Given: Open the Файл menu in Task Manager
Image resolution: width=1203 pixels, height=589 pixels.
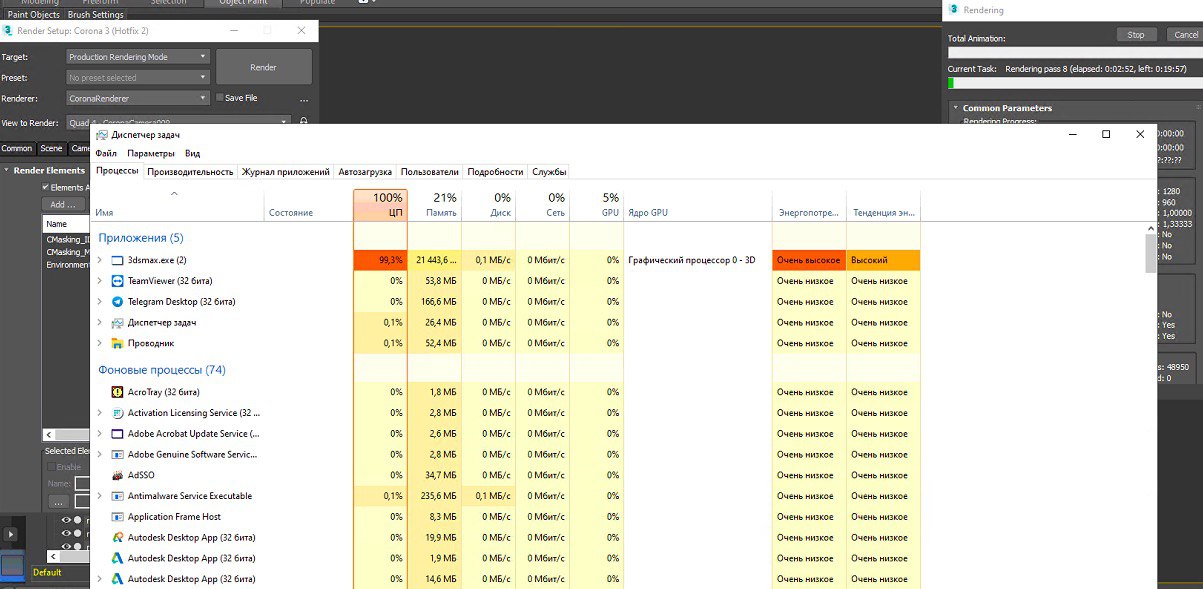Looking at the screenshot, I should click(106, 153).
